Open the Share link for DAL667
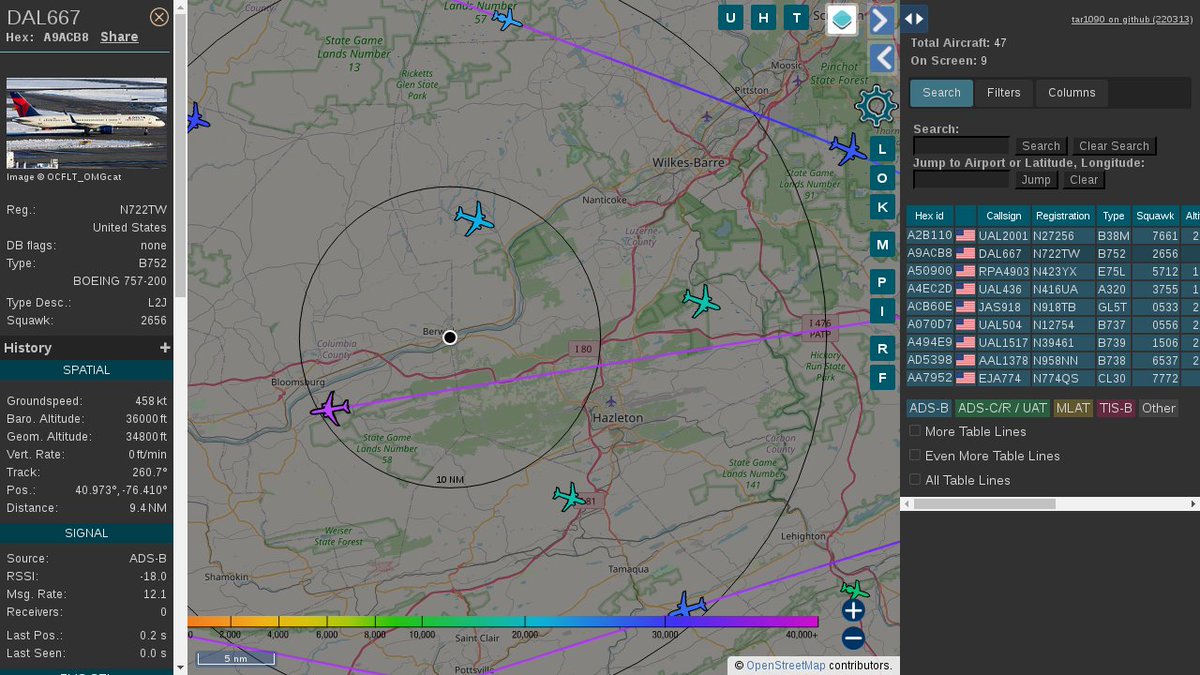1200x675 pixels. (x=119, y=37)
